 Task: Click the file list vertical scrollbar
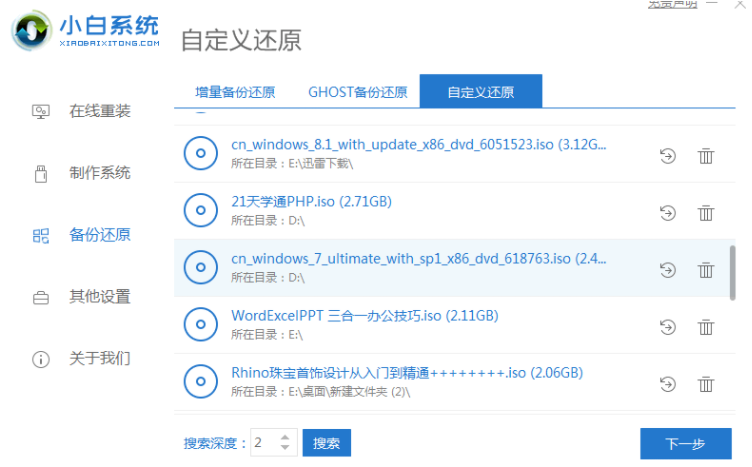pyautogui.click(x=732, y=271)
